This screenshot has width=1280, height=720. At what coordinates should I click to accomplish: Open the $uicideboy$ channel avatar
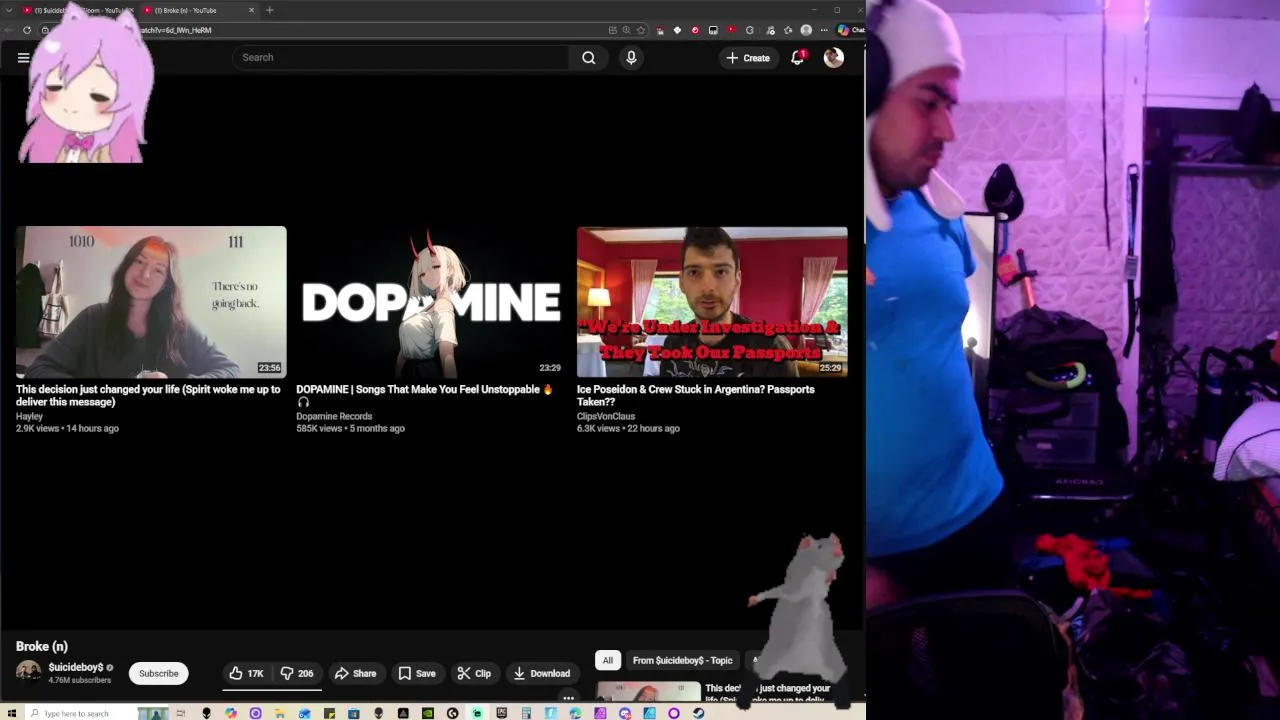click(x=28, y=672)
